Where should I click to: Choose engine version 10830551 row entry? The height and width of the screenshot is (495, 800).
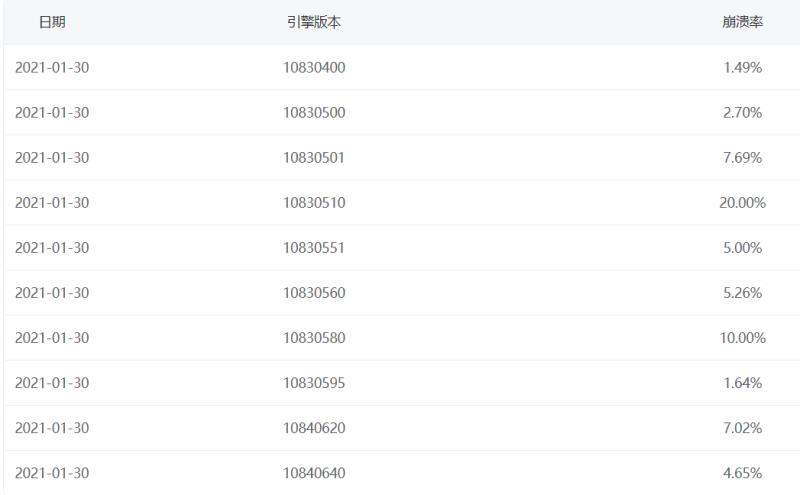pyautogui.click(x=314, y=248)
